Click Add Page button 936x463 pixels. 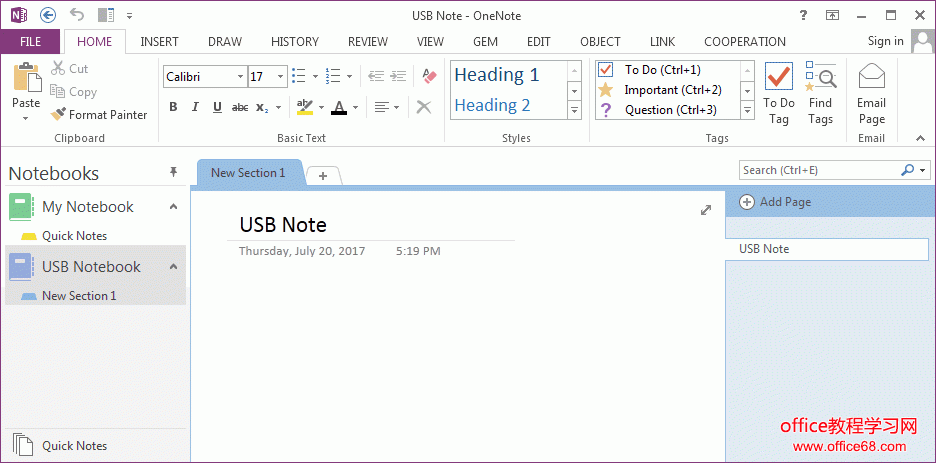(x=775, y=202)
